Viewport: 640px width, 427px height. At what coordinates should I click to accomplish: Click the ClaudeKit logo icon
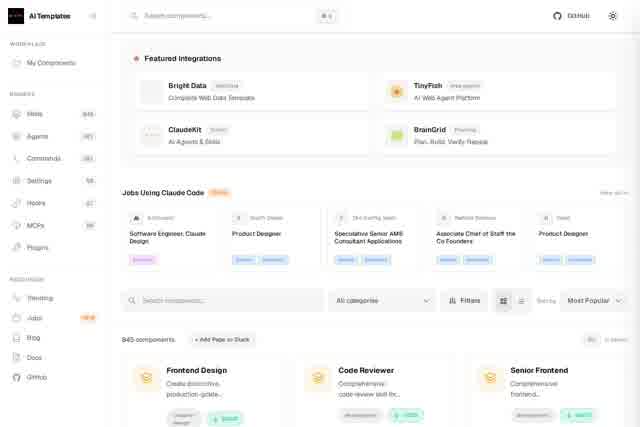(152, 136)
